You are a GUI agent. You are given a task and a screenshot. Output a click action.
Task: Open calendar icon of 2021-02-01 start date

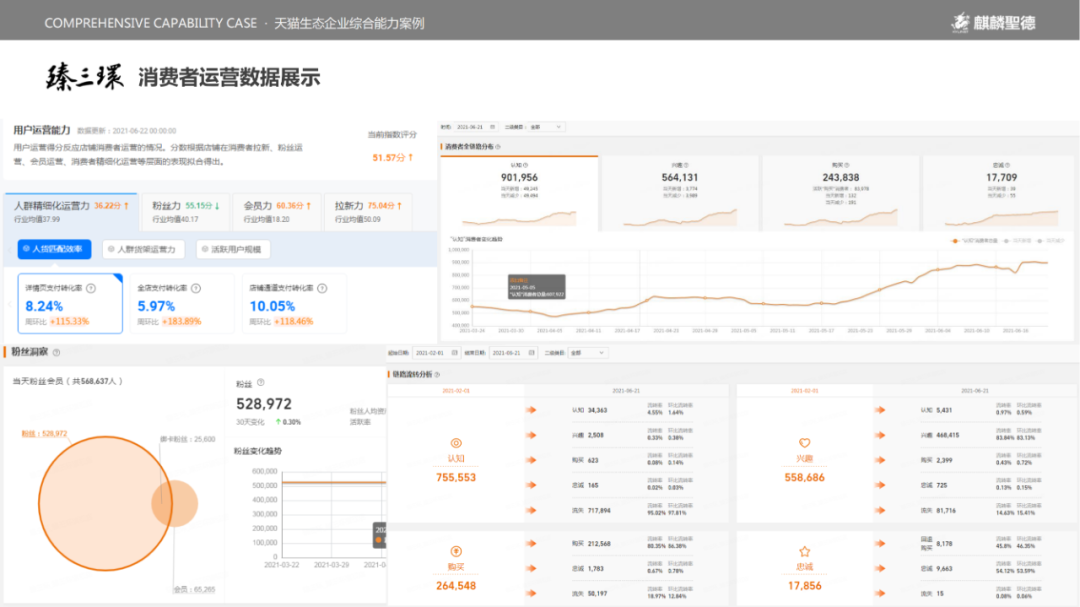pyautogui.click(x=455, y=353)
